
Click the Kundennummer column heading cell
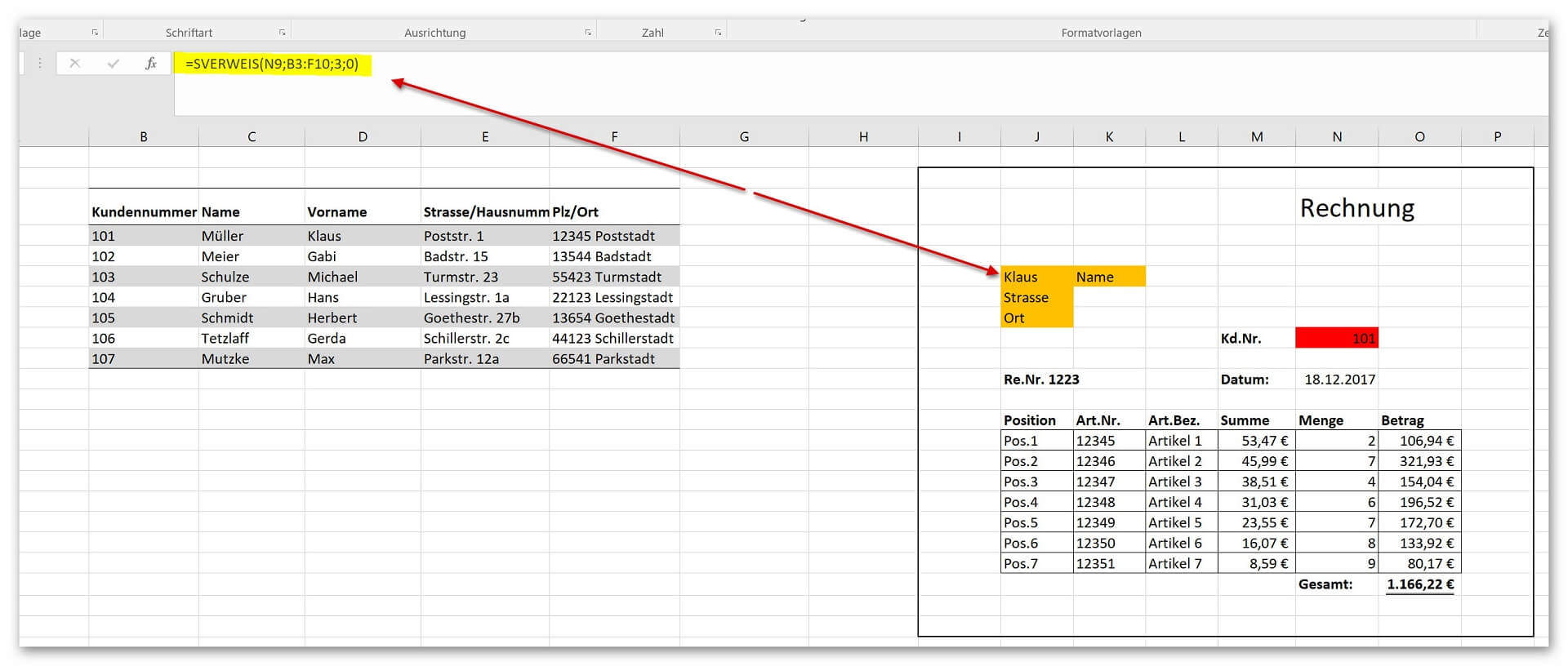(x=144, y=211)
